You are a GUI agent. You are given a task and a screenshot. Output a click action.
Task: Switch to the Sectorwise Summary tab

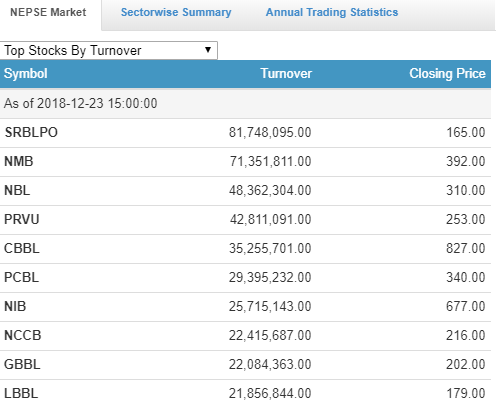pos(176,12)
